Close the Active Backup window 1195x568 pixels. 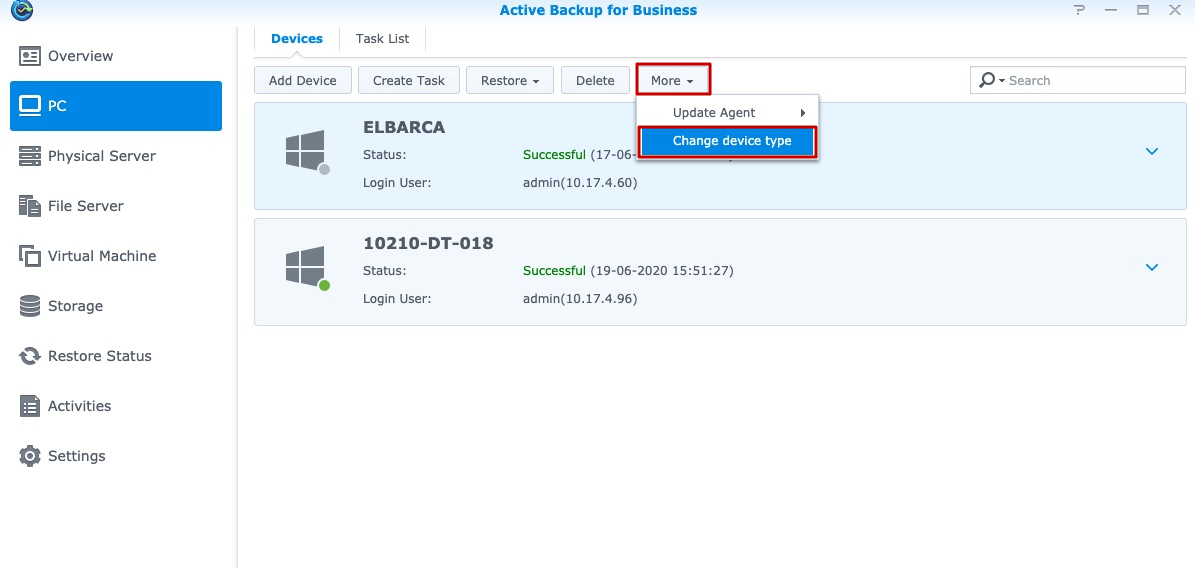pyautogui.click(x=1174, y=10)
